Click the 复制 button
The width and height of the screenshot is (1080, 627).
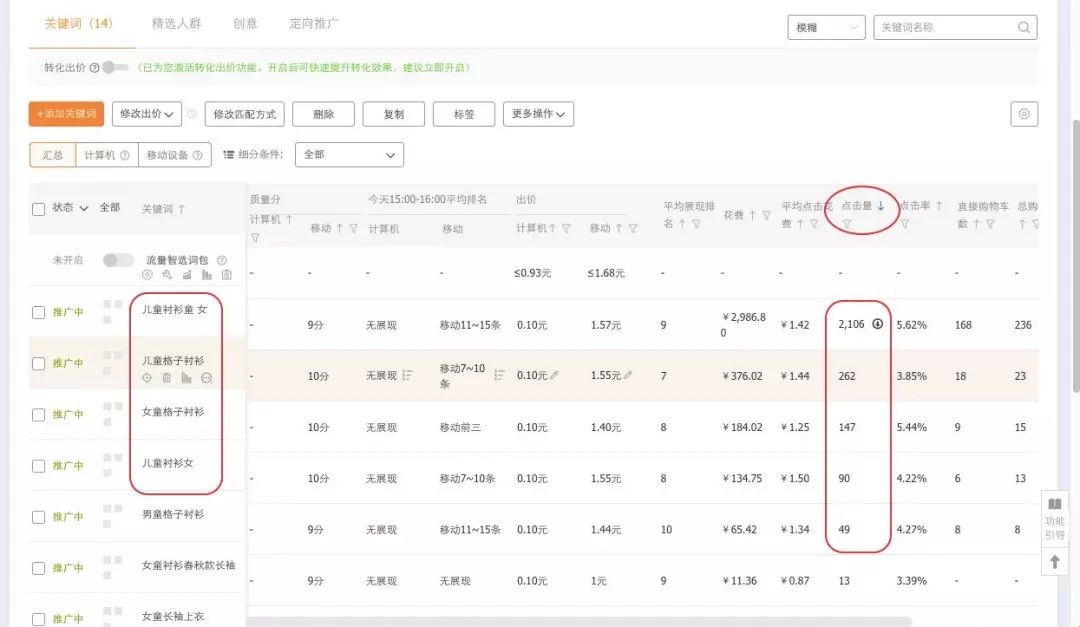pyautogui.click(x=394, y=114)
